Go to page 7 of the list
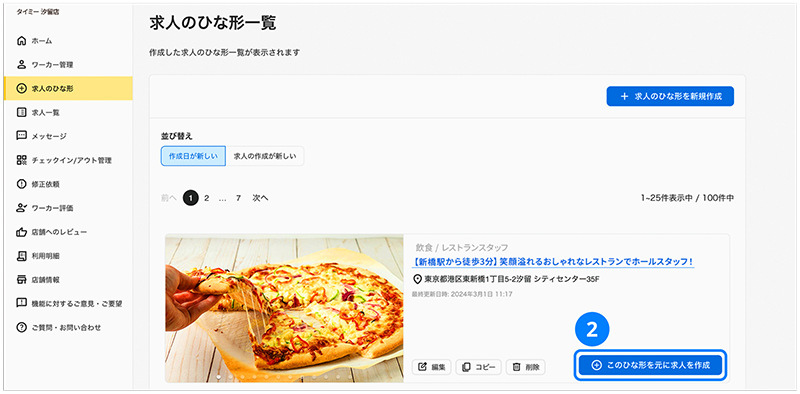The height and width of the screenshot is (394, 800). 238,198
